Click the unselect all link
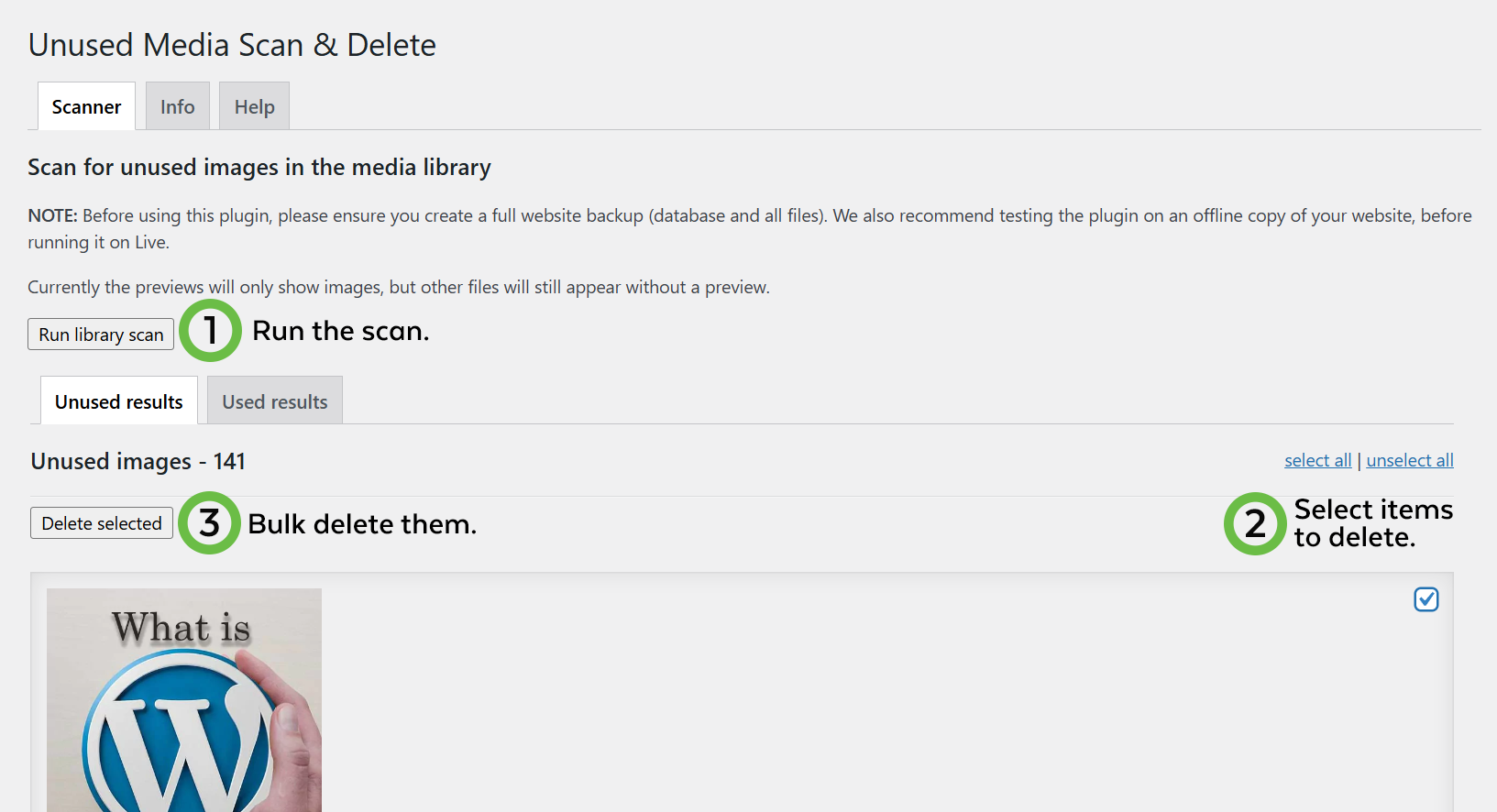Viewport: 1497px width, 812px height. pos(1409,460)
